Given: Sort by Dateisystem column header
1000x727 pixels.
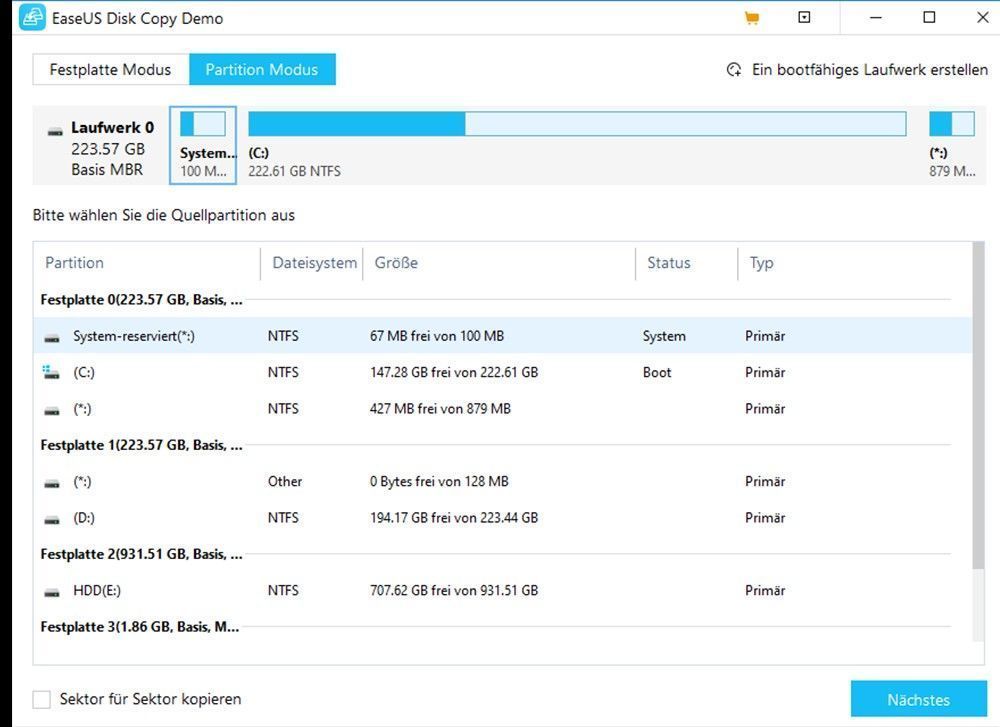Looking at the screenshot, I should point(314,263).
